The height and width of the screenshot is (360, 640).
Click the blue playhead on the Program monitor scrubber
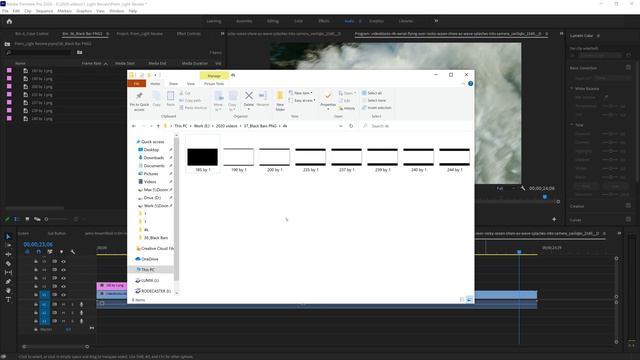pyautogui.click(x=544, y=197)
